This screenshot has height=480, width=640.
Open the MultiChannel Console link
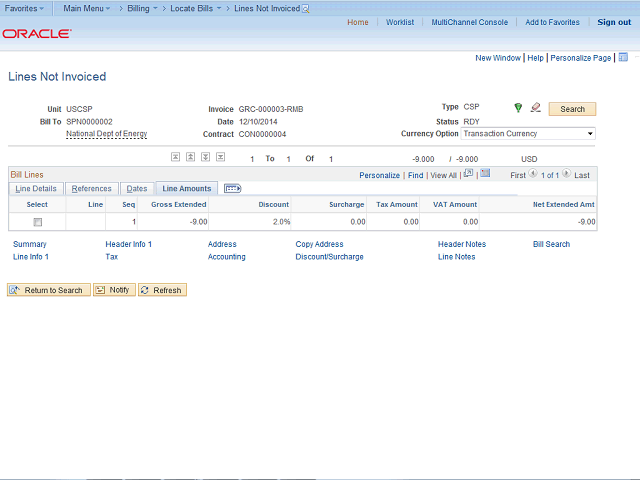[469, 22]
